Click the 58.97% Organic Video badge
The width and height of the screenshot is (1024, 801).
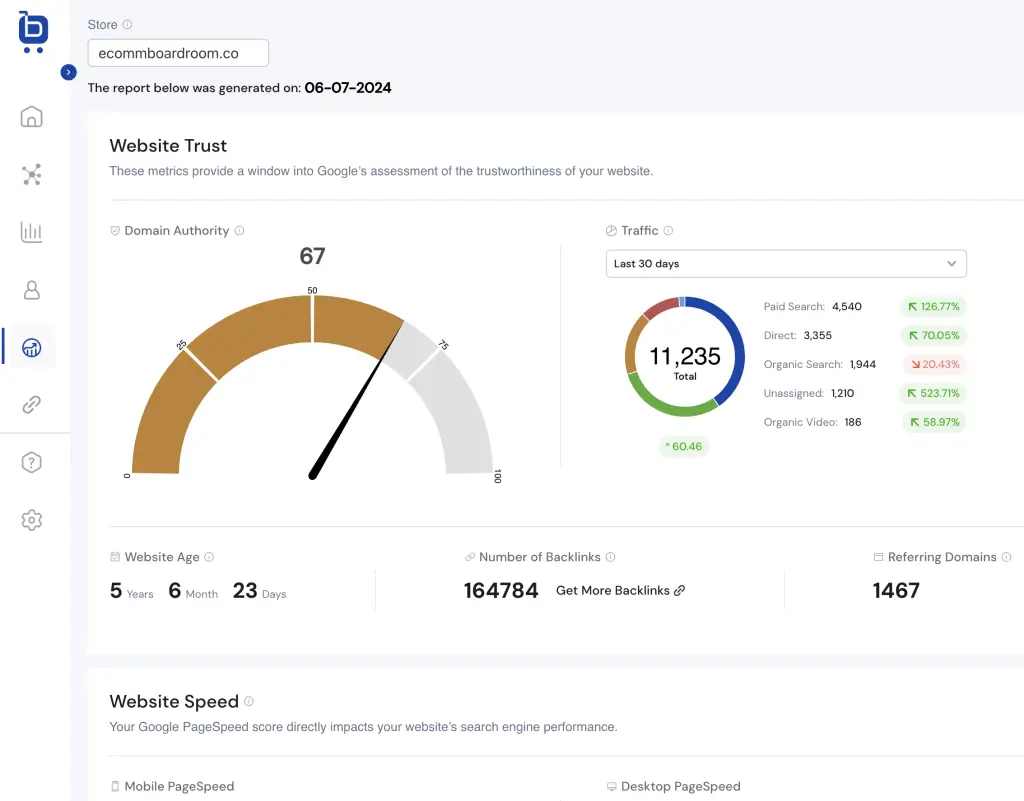click(935, 422)
